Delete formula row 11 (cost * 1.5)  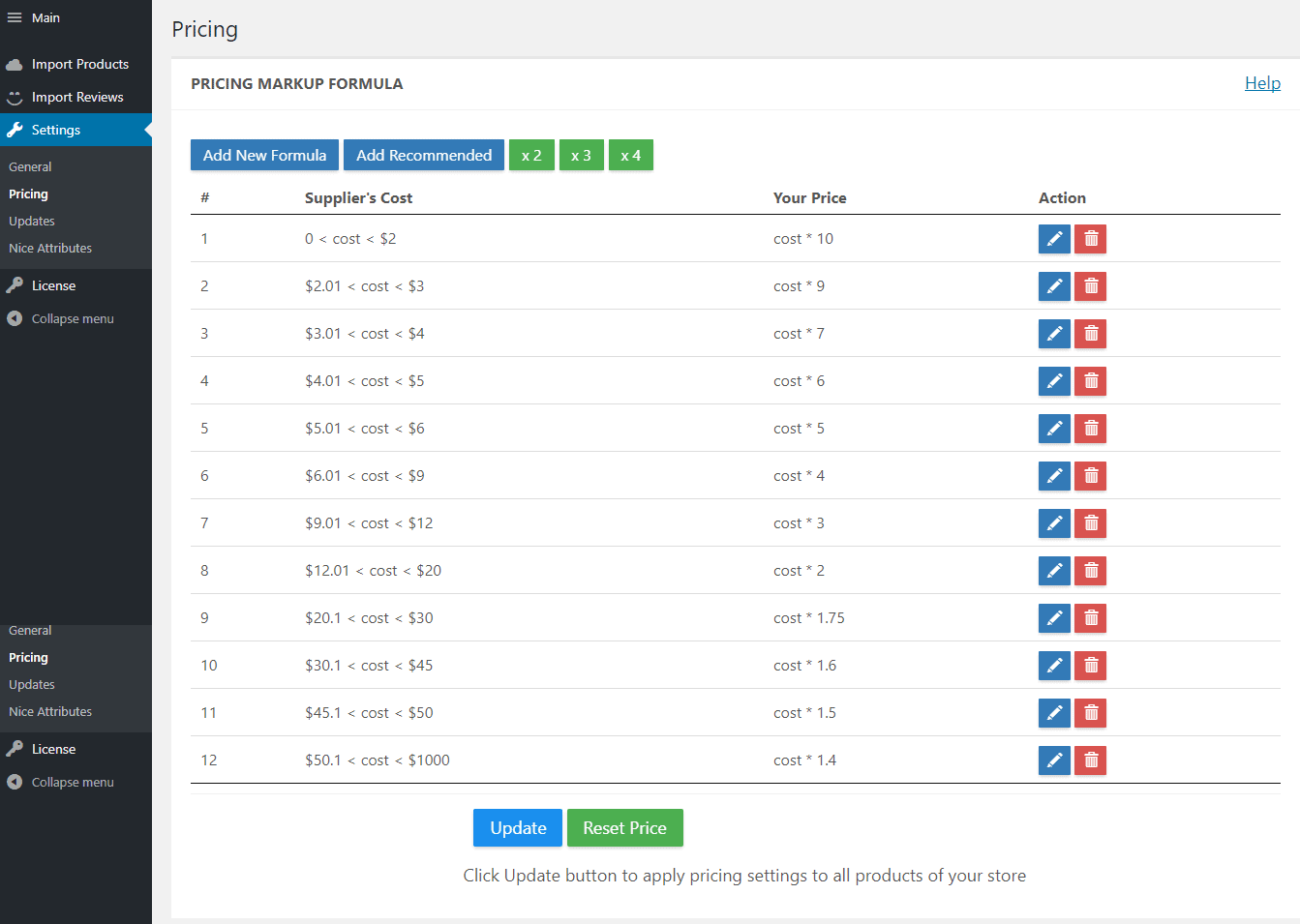1091,713
